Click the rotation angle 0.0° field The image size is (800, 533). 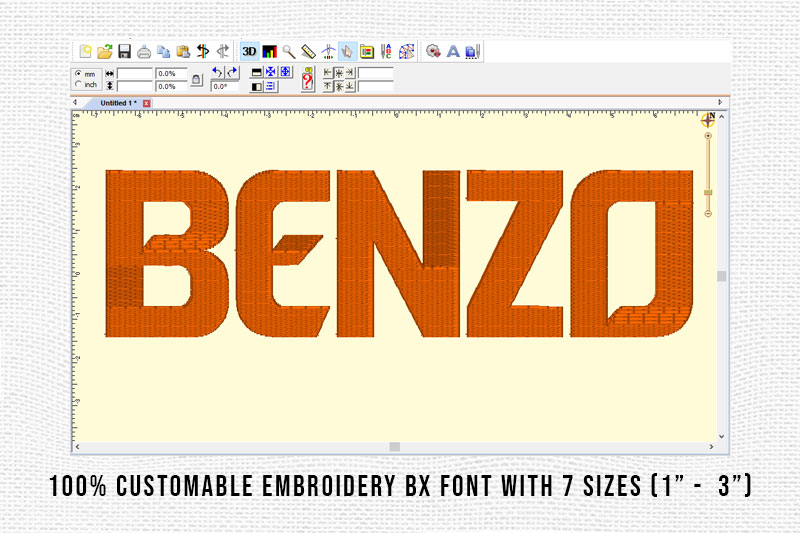[x=224, y=86]
